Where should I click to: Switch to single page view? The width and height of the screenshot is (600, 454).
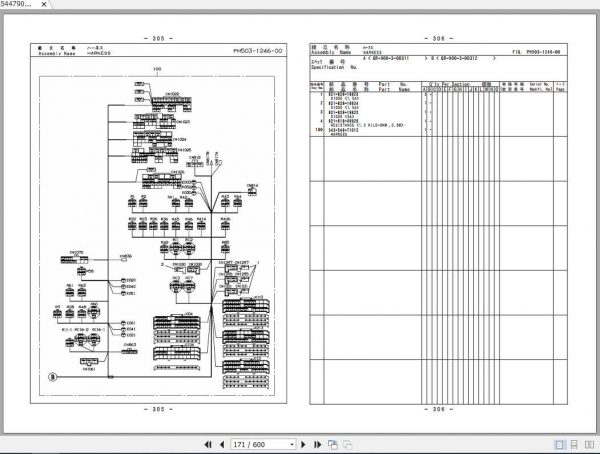pos(559,444)
